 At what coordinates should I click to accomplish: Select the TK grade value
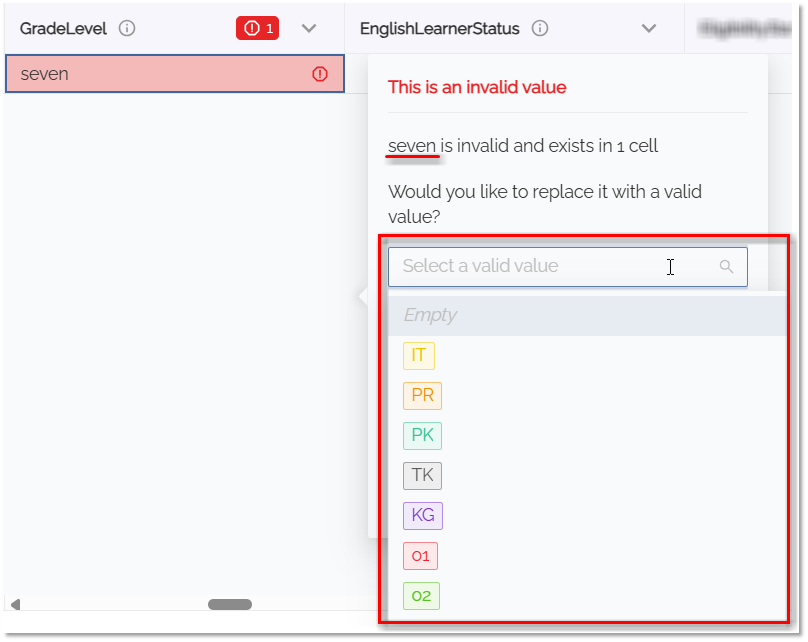(x=422, y=475)
